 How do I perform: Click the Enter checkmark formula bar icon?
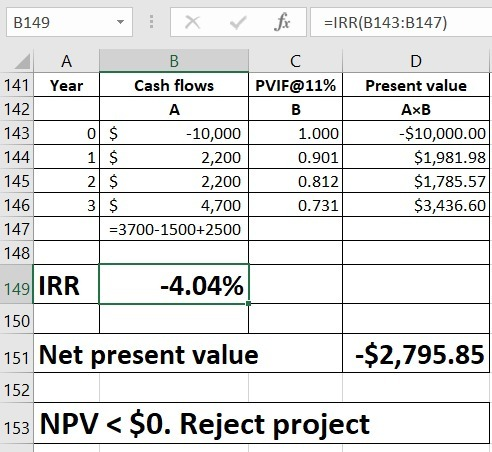[x=238, y=23]
